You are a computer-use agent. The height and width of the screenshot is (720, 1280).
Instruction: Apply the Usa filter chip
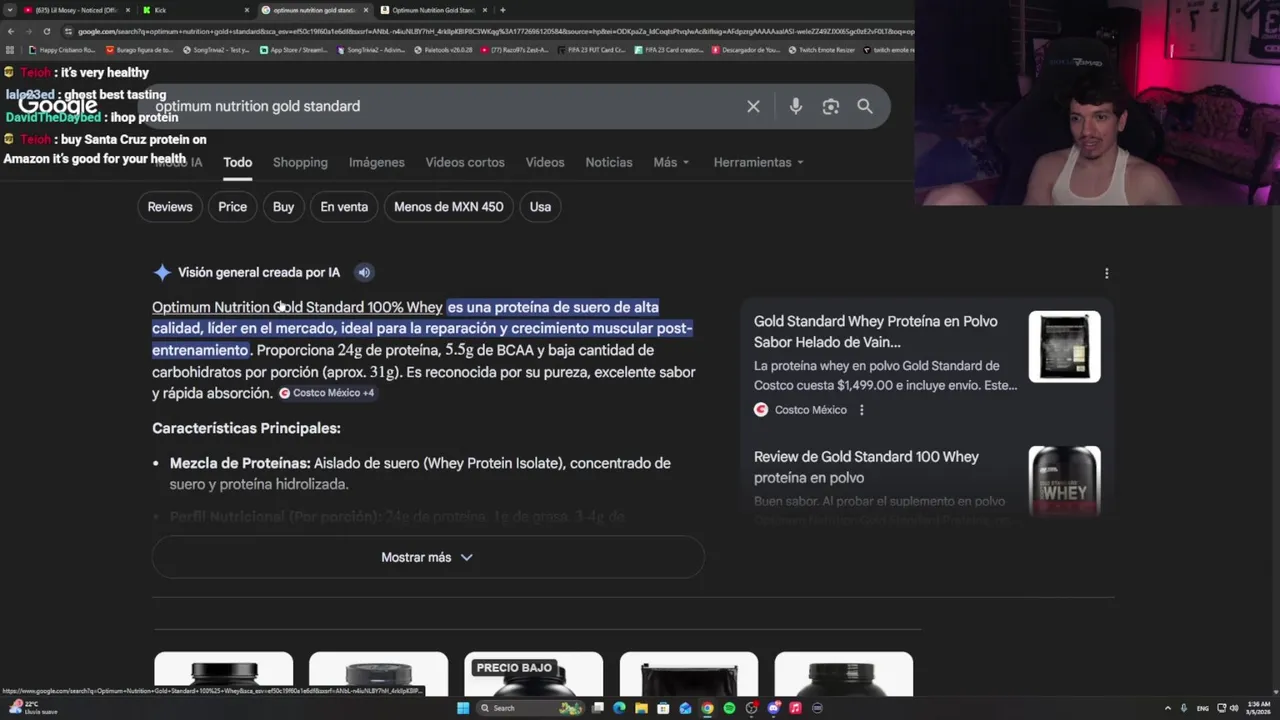540,207
